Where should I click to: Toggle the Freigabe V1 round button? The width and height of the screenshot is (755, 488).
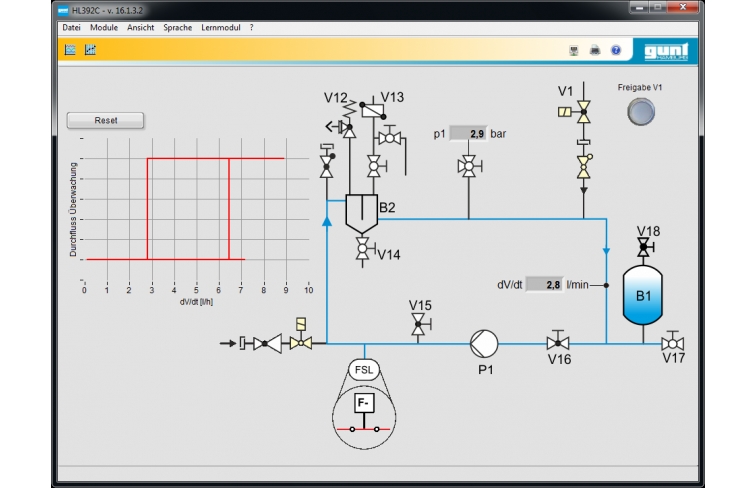(x=641, y=112)
